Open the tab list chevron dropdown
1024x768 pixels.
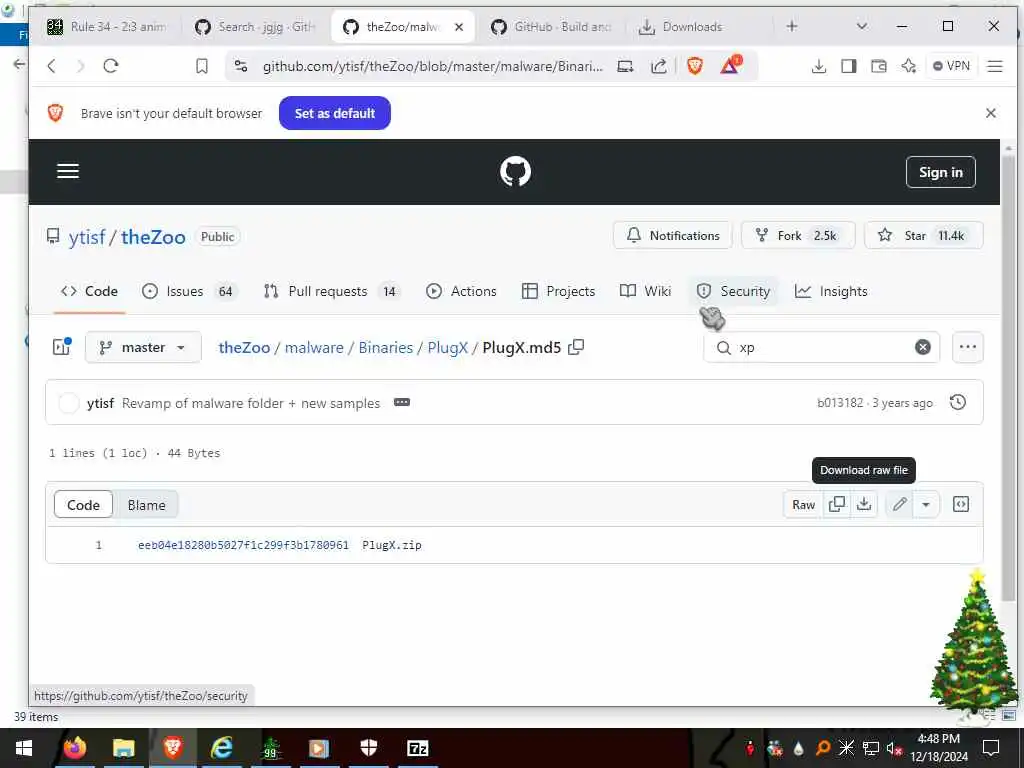click(x=862, y=26)
